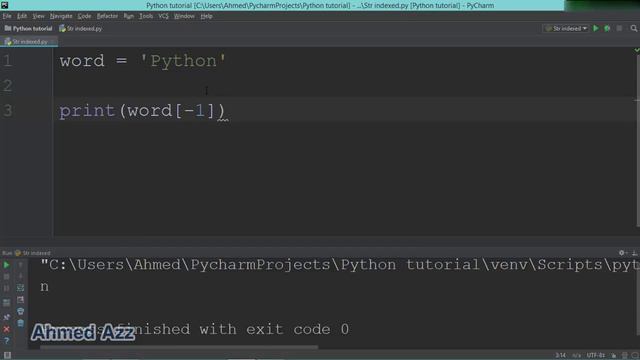Click the horizontal scrollbar in Run console

click(179, 348)
